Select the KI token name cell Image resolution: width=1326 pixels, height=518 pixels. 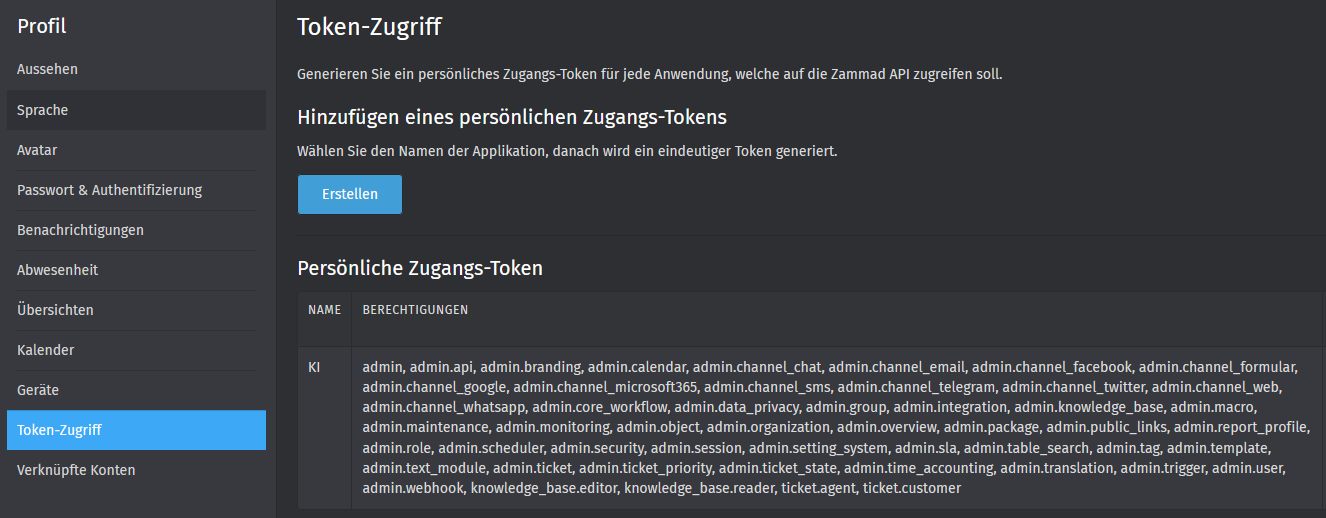tap(314, 368)
